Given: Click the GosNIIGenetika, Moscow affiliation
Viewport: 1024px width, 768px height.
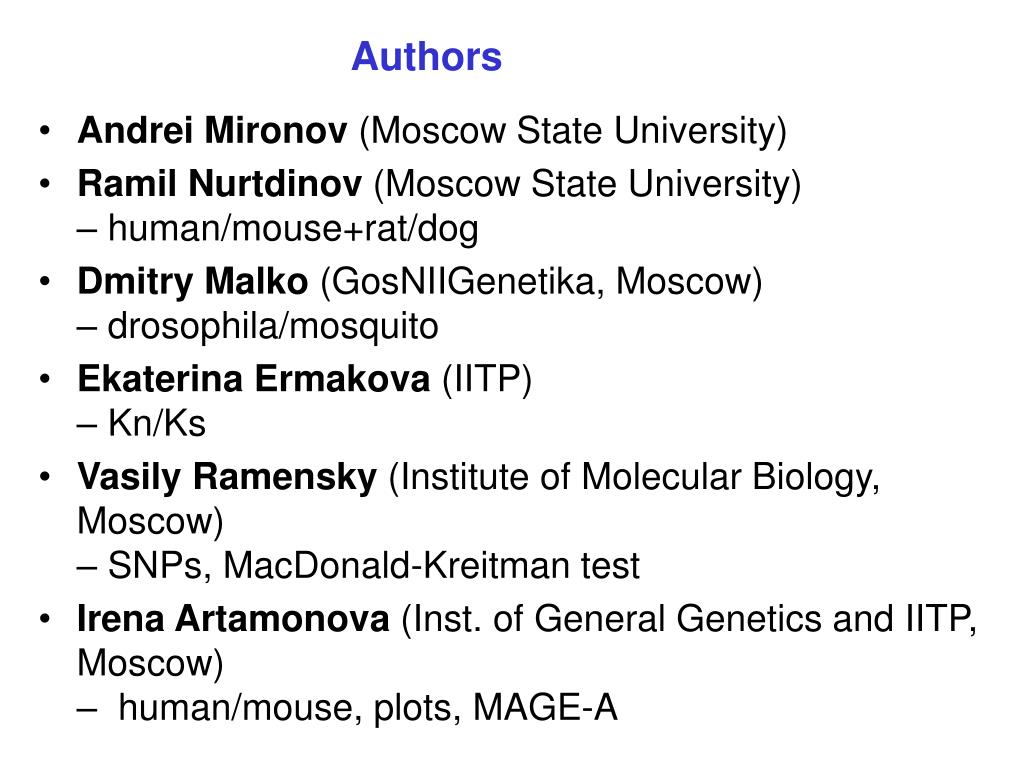Looking at the screenshot, I should click(x=541, y=282).
